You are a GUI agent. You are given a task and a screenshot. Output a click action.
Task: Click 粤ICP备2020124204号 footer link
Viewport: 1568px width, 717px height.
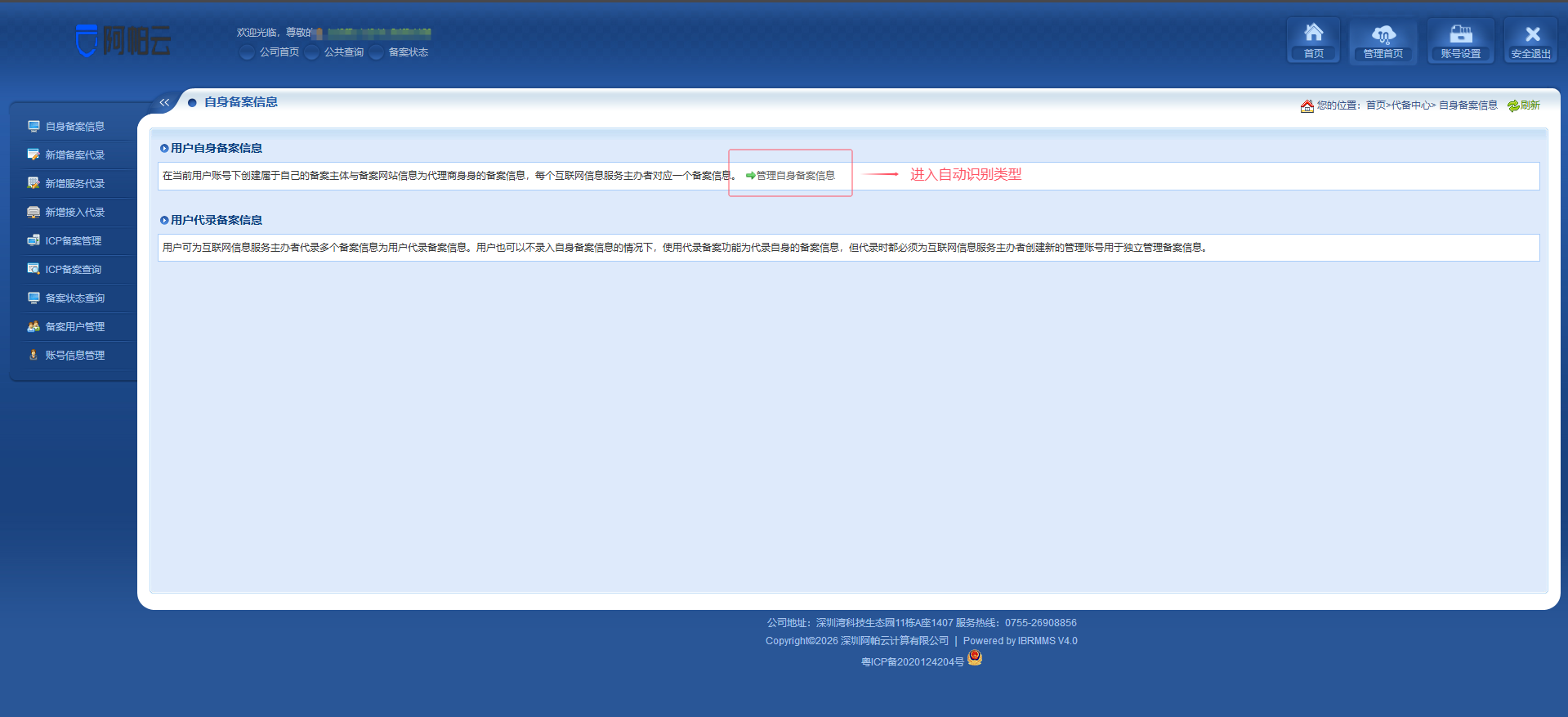click(x=912, y=662)
